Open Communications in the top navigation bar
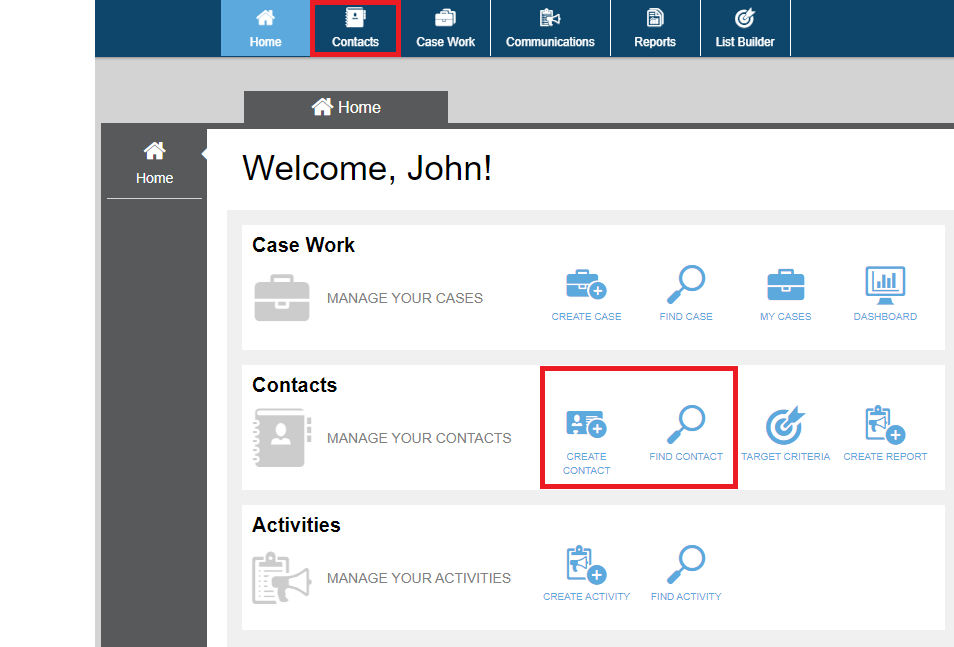The image size is (954, 647). [x=550, y=28]
